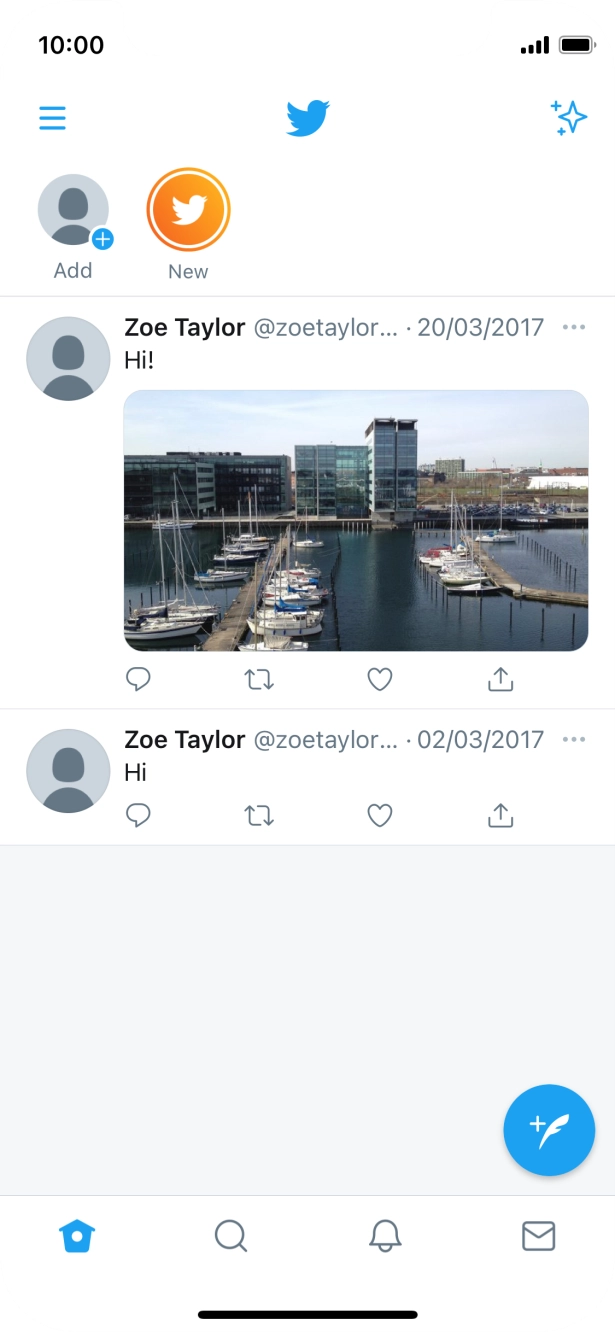Reply to Zoe Taylor's 'Hi!' tweet
This screenshot has height=1332, width=615.
pos(138,679)
